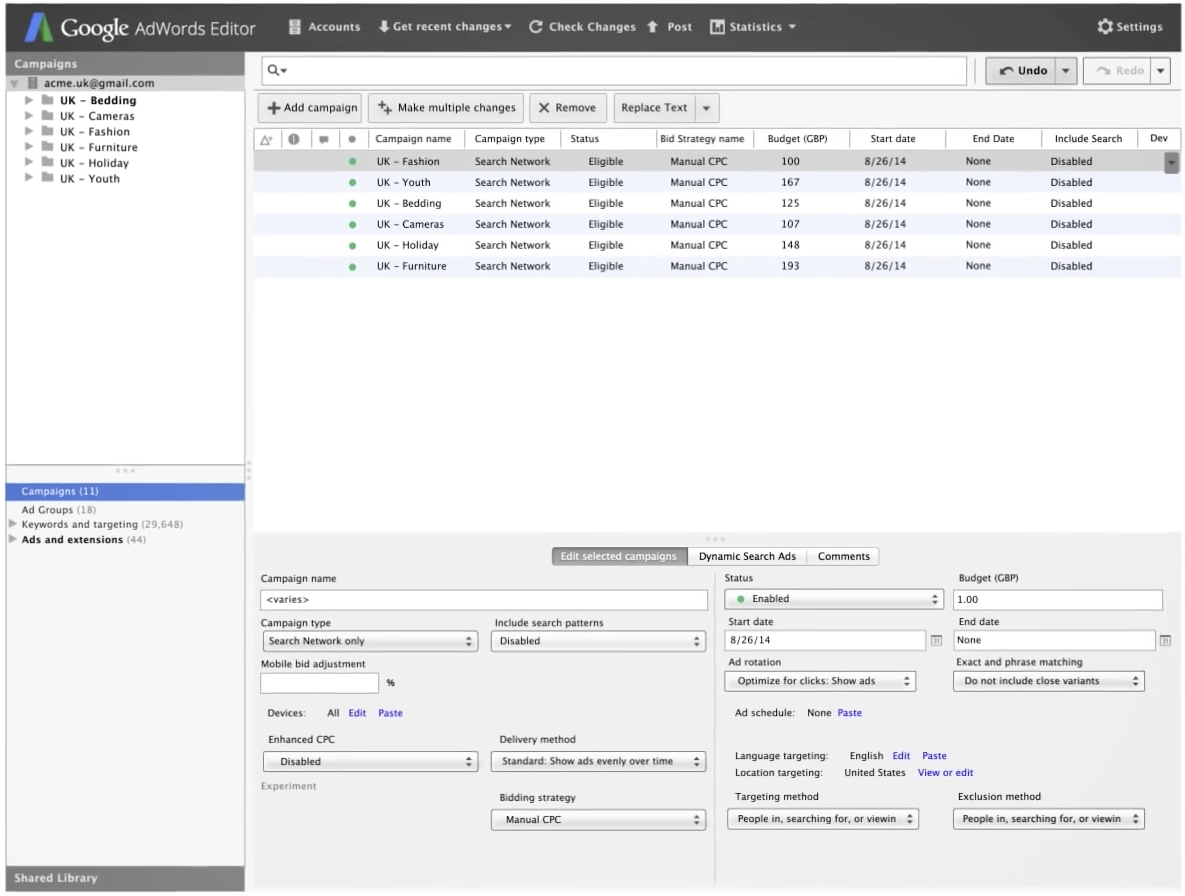Sort by the error icon column
Image resolution: width=1185 pixels, height=896 pixels.
(294, 139)
